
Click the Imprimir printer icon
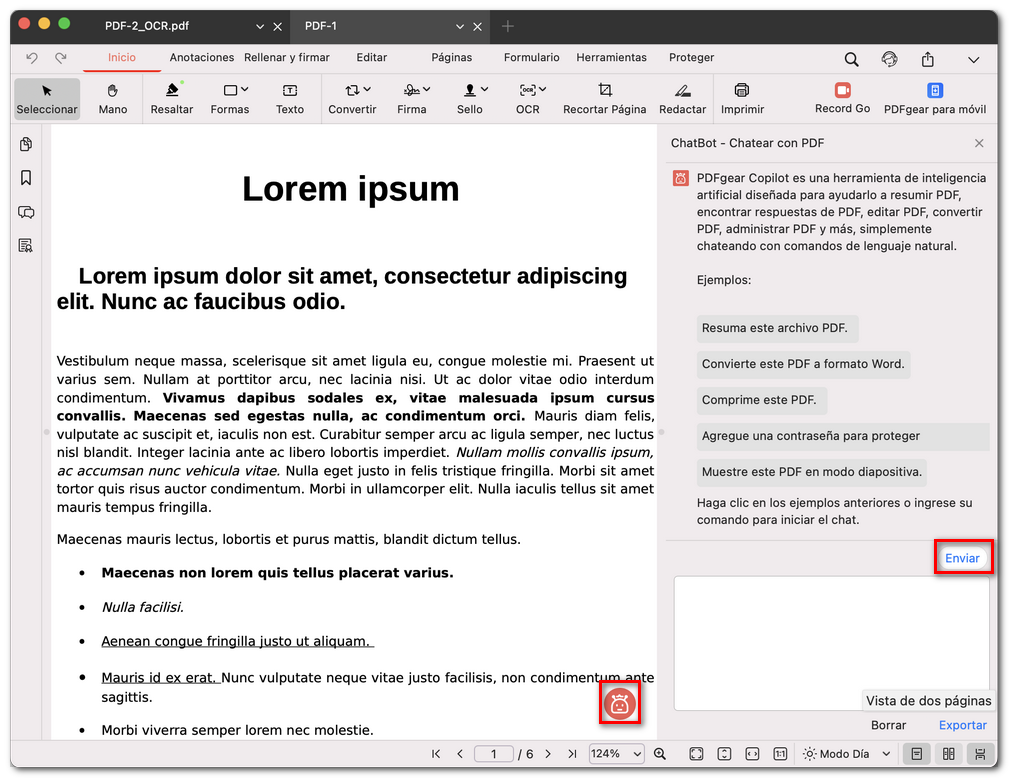742,98
